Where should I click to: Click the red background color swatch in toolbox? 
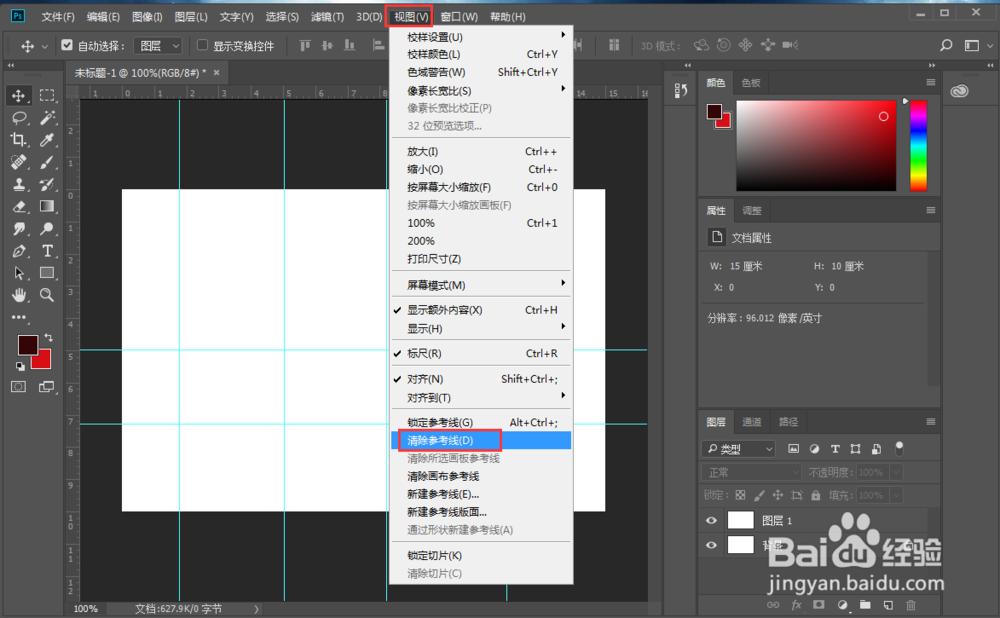[x=43, y=362]
